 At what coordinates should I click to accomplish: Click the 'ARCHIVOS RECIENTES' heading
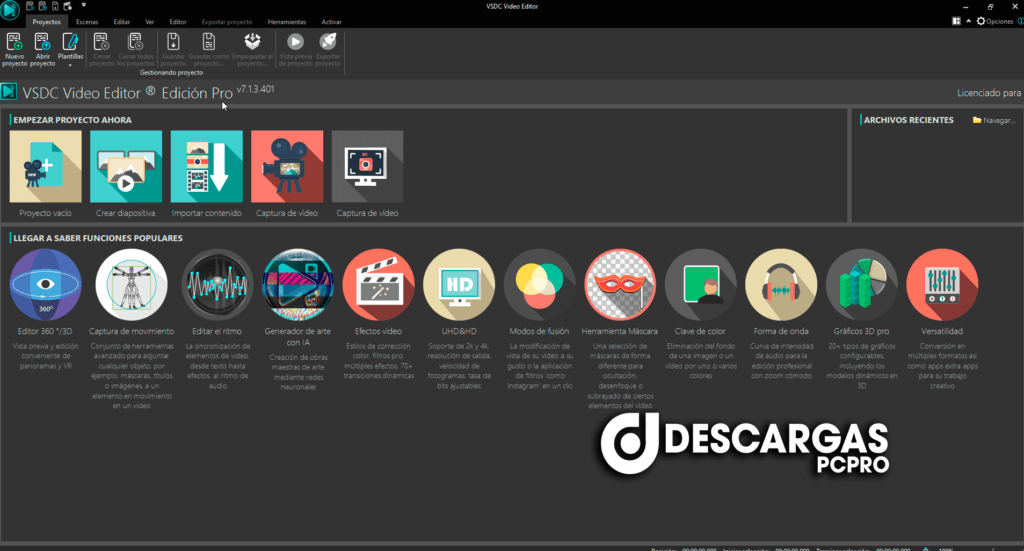(908, 120)
